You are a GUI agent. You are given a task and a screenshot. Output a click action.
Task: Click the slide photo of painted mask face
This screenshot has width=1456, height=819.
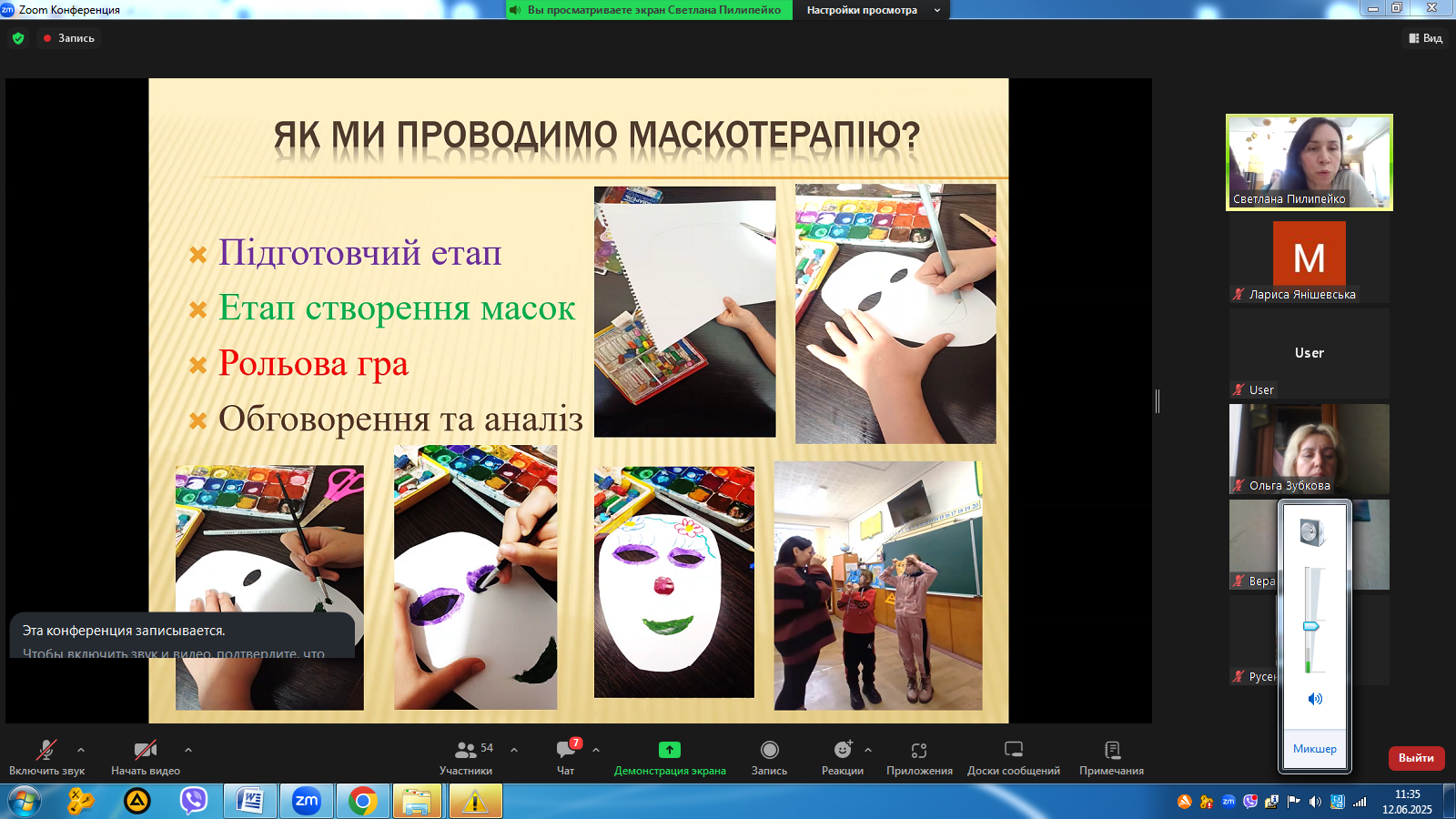pos(674,582)
